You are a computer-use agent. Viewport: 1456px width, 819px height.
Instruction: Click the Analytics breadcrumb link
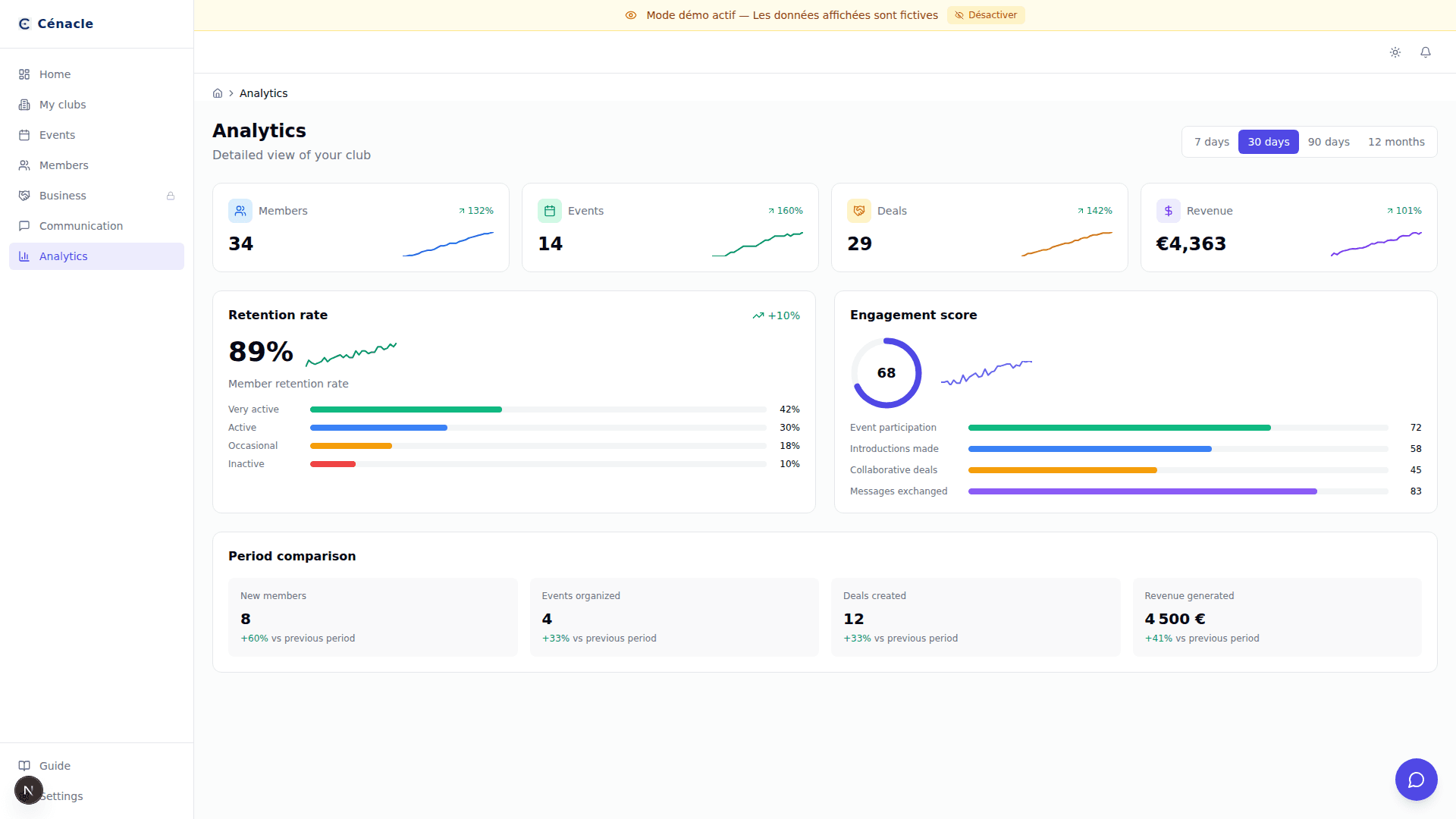[263, 93]
